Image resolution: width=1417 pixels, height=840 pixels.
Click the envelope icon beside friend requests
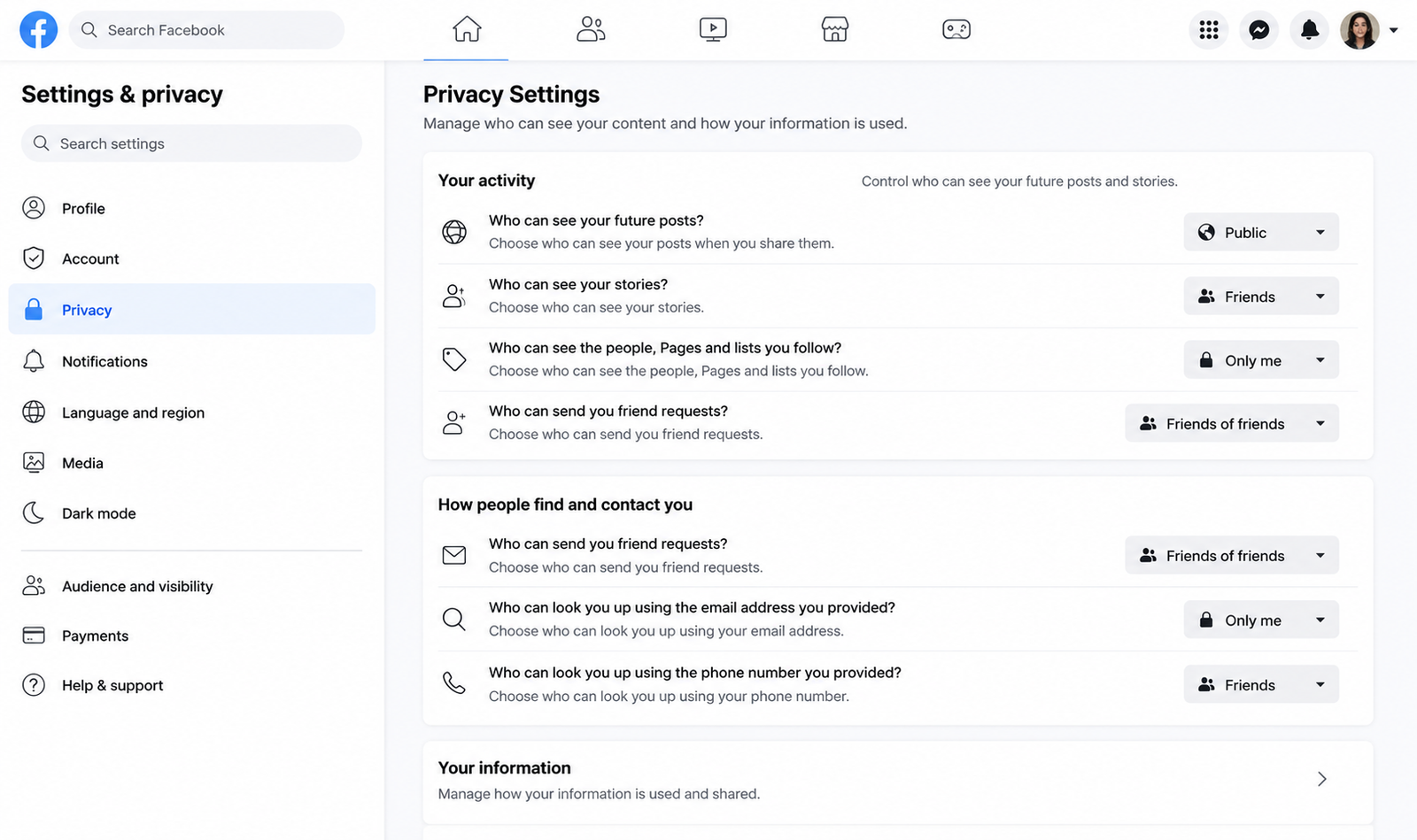coord(454,555)
